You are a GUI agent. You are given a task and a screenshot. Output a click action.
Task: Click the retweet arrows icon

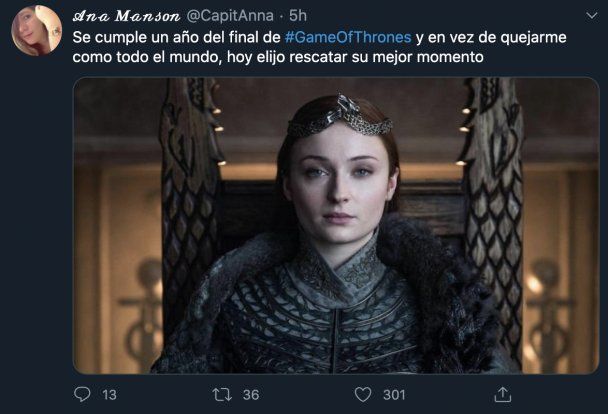[222, 395]
